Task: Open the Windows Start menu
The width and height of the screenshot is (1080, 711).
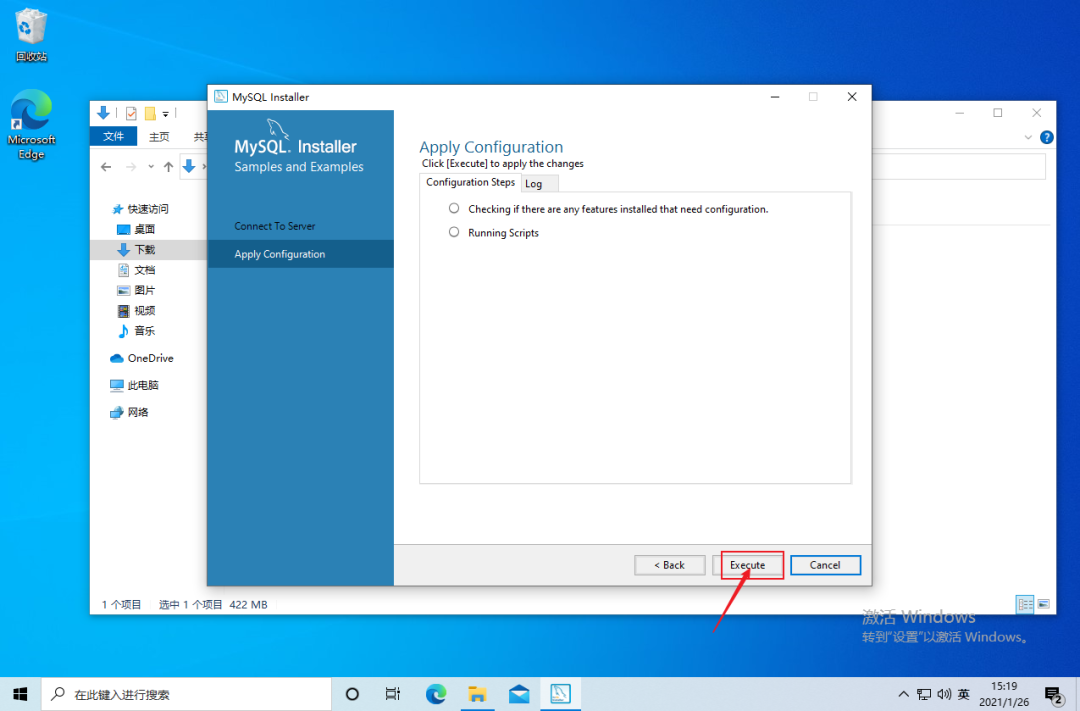Action: coord(21,694)
